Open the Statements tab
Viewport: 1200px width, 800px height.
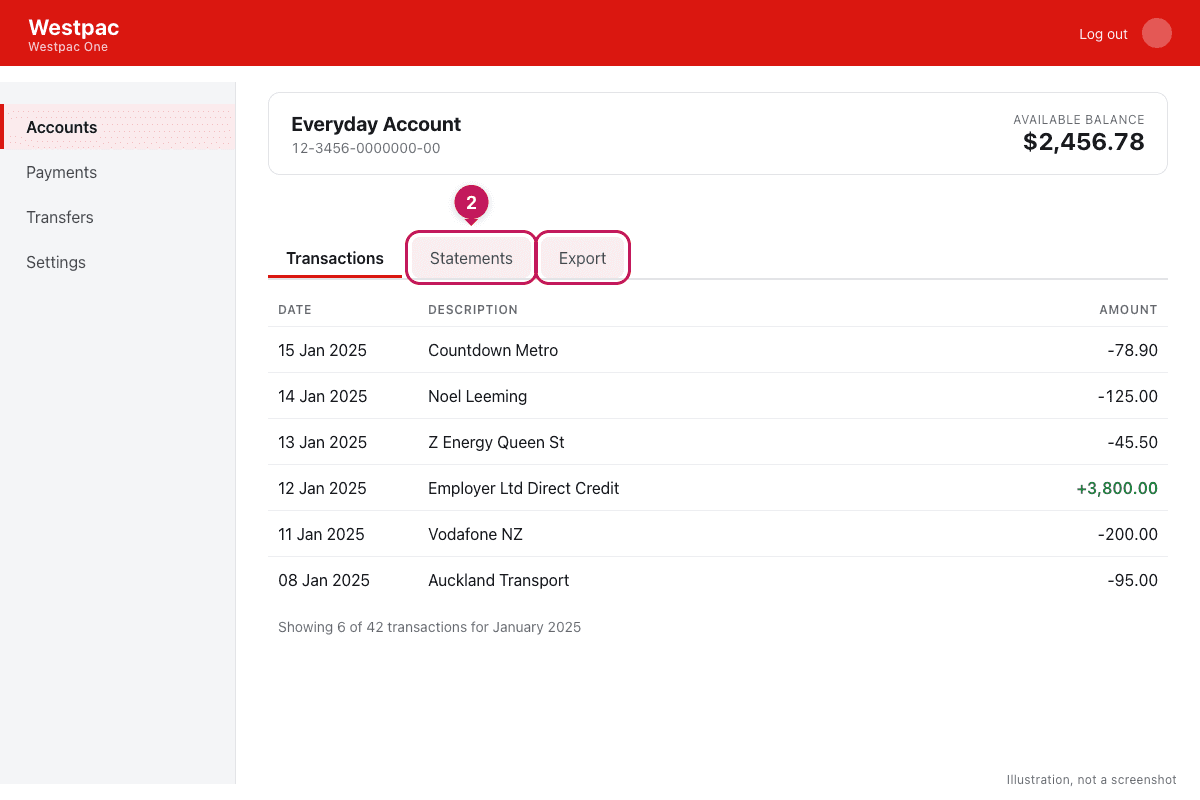(471, 258)
